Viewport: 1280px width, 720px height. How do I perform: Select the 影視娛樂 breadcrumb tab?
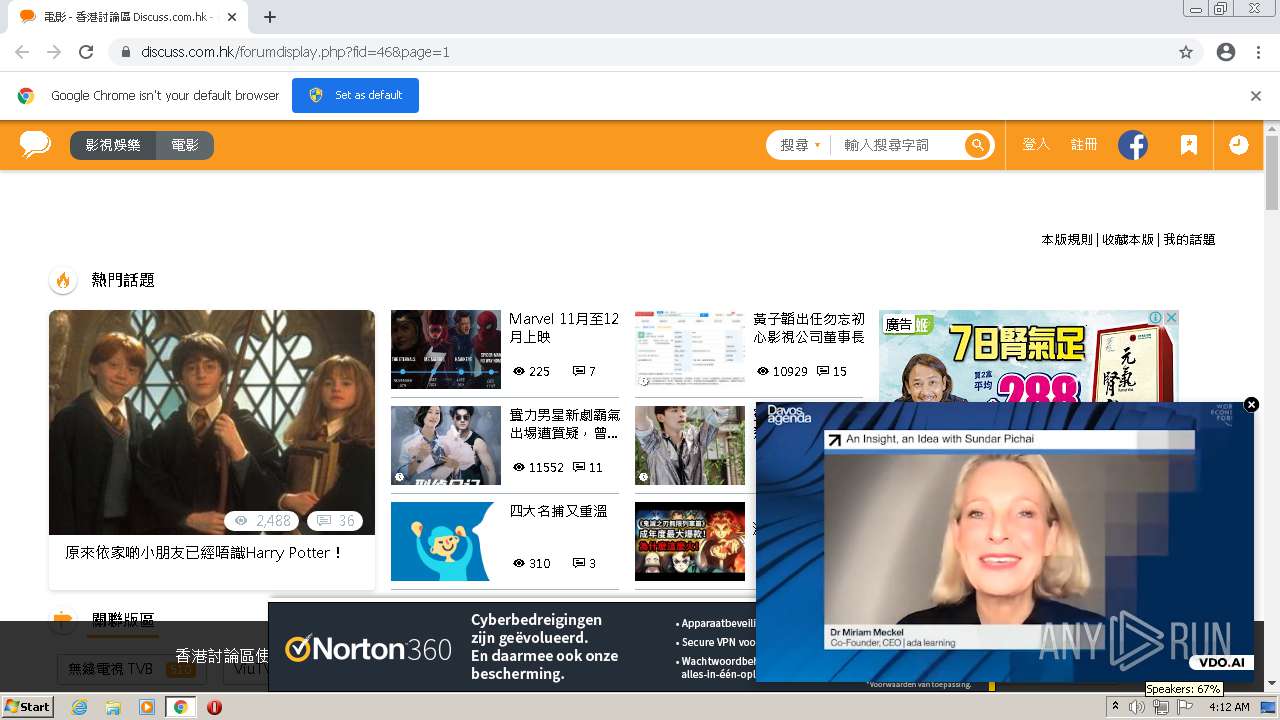(x=113, y=145)
